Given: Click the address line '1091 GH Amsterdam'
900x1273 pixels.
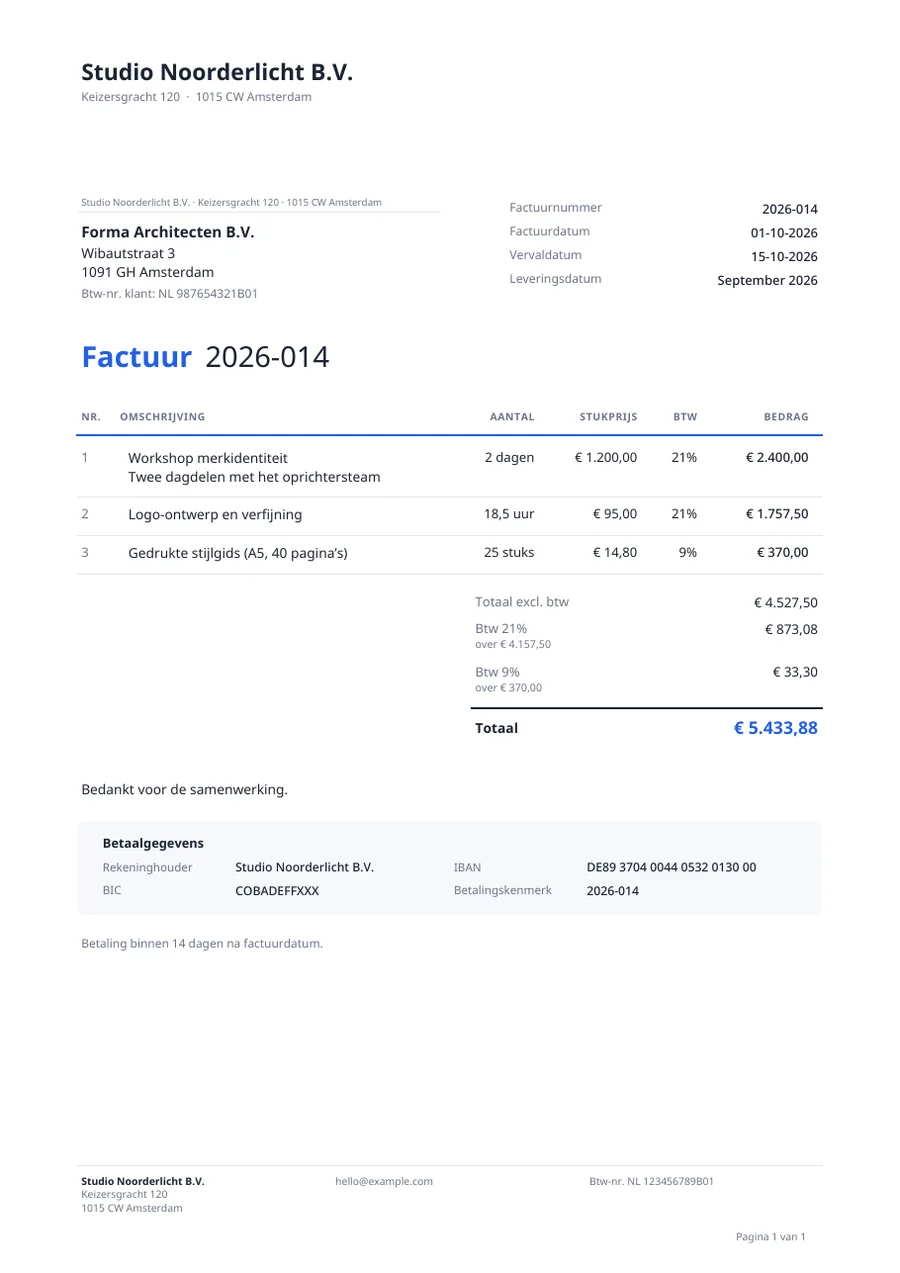Looking at the screenshot, I should click(x=147, y=272).
